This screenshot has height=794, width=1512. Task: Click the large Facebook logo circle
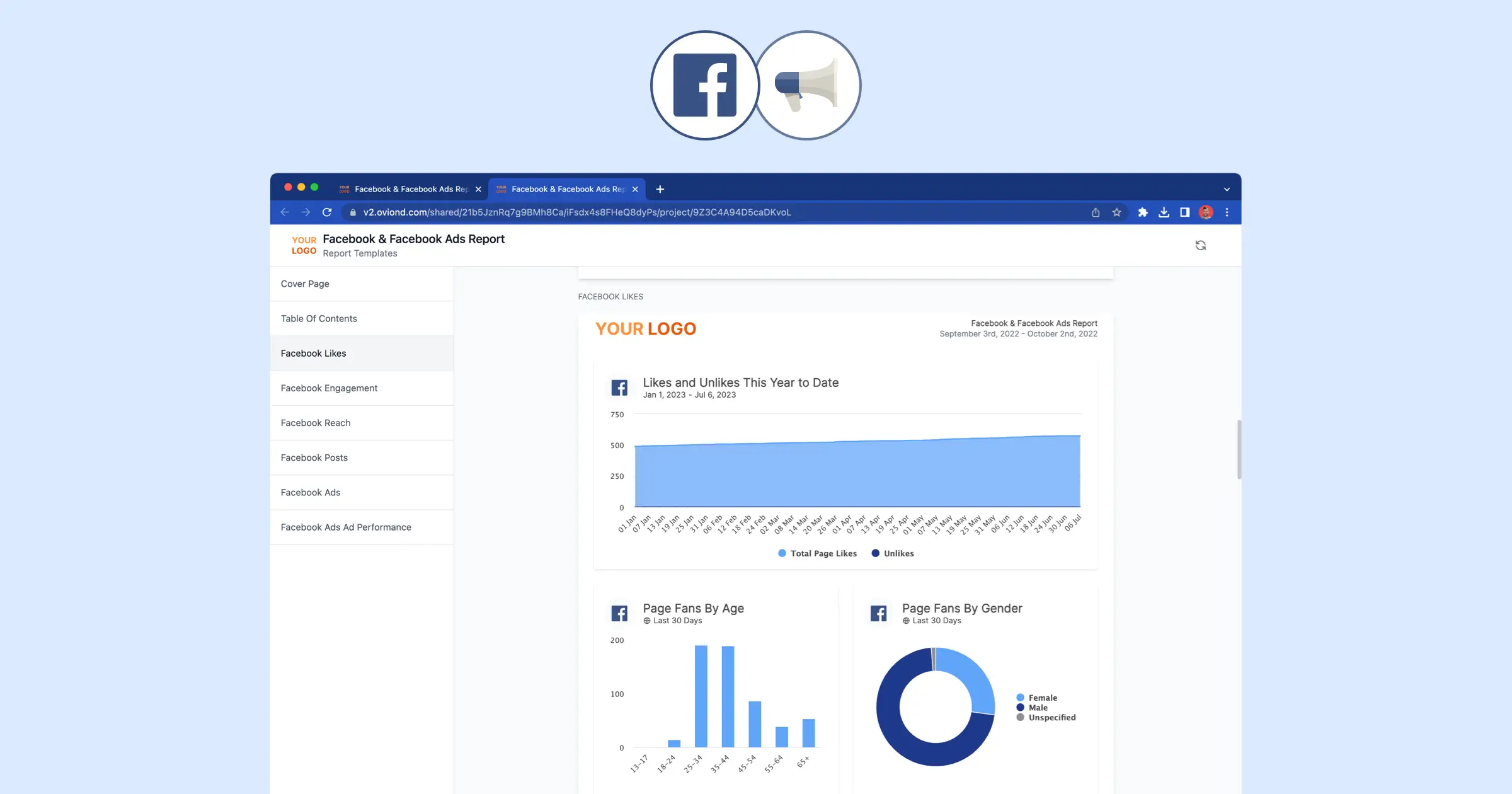pos(705,85)
